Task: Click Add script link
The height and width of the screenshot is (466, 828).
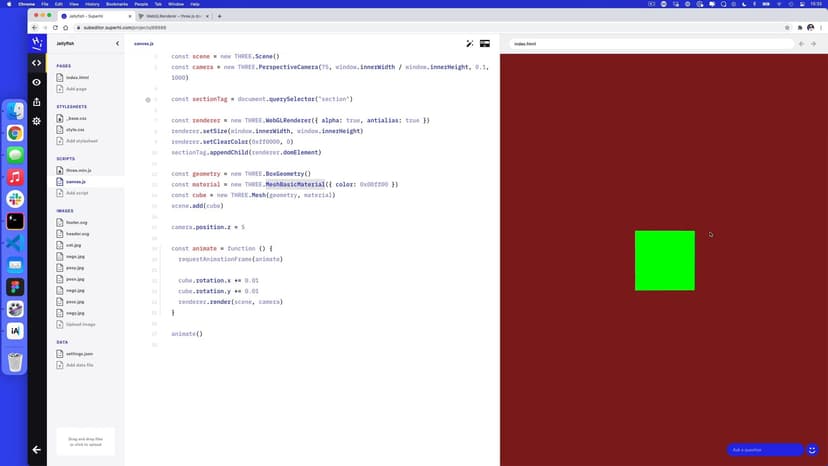Action: [77, 193]
